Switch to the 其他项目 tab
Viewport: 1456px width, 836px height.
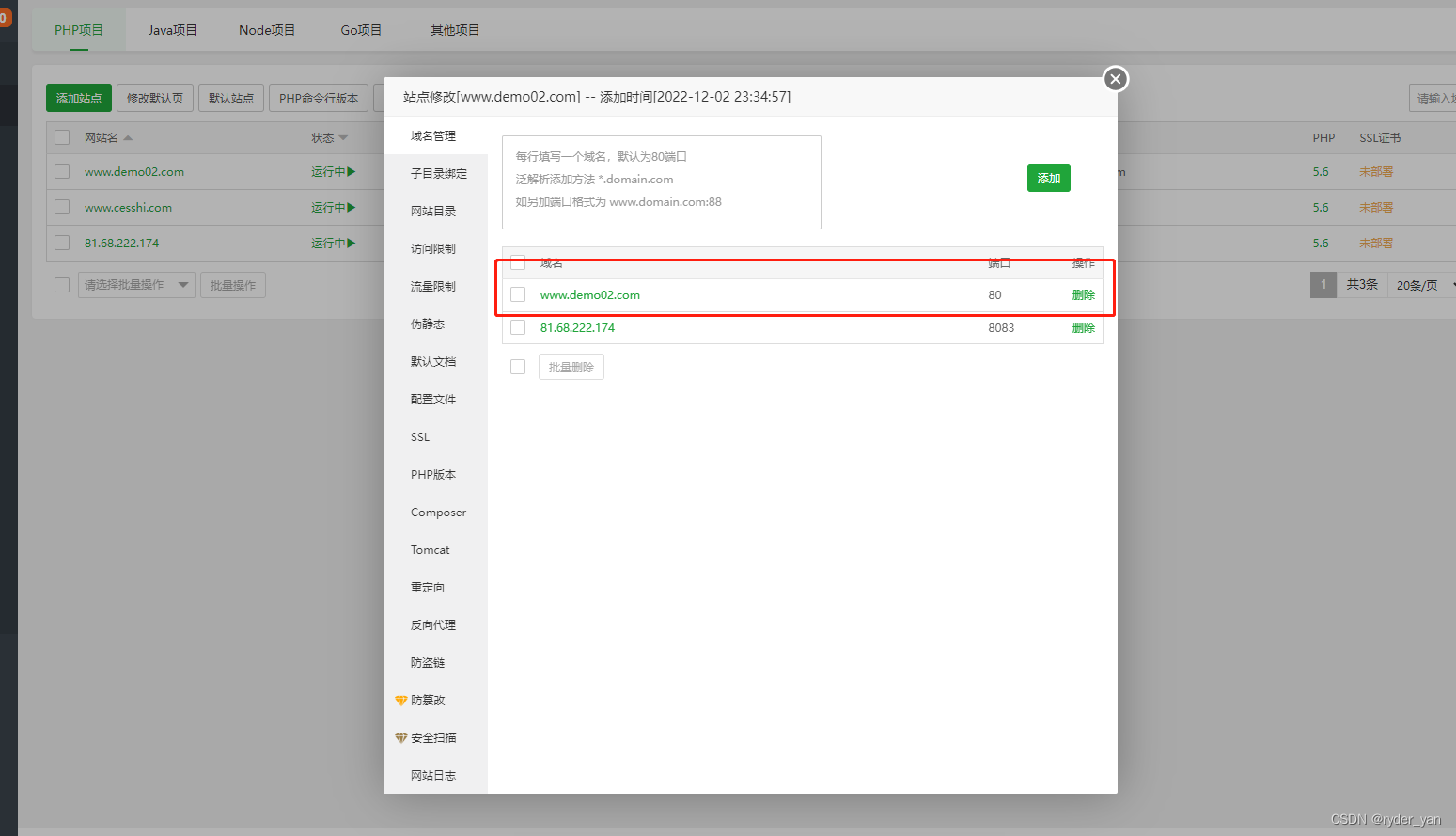pyautogui.click(x=455, y=30)
